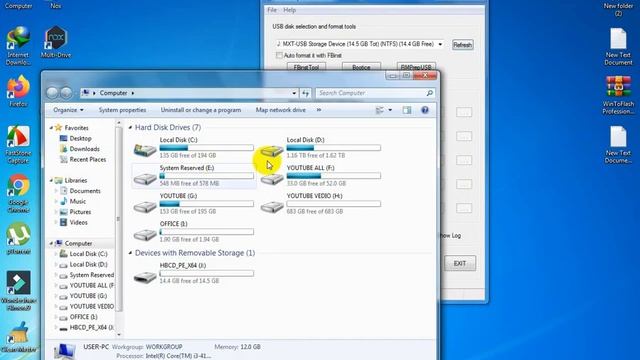Click the EXIT button in USB tool
The image size is (640, 360).
point(460,263)
